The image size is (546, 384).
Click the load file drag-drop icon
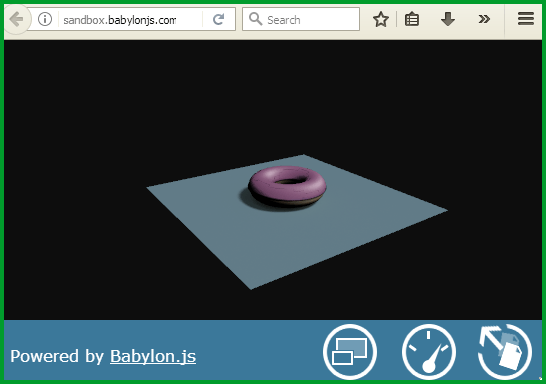click(x=505, y=352)
